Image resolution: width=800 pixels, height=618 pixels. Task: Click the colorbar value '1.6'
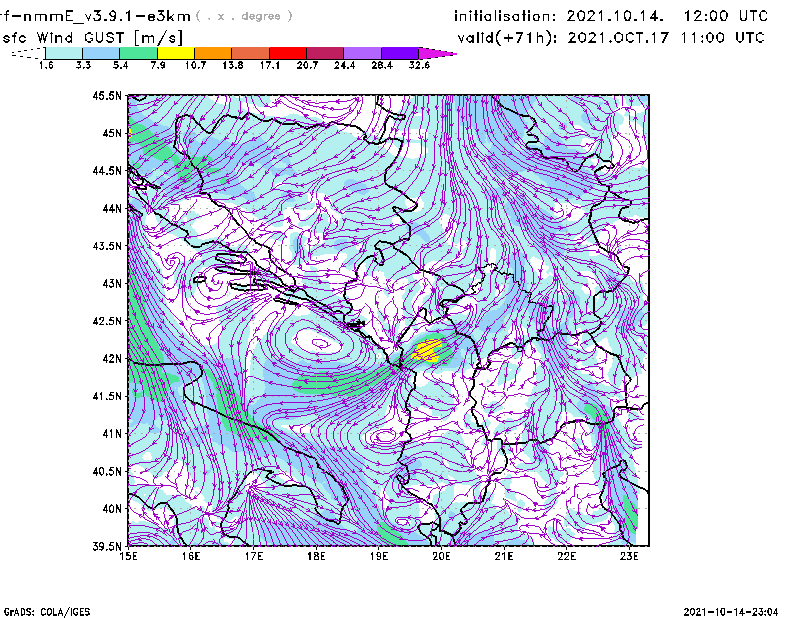coord(46,65)
